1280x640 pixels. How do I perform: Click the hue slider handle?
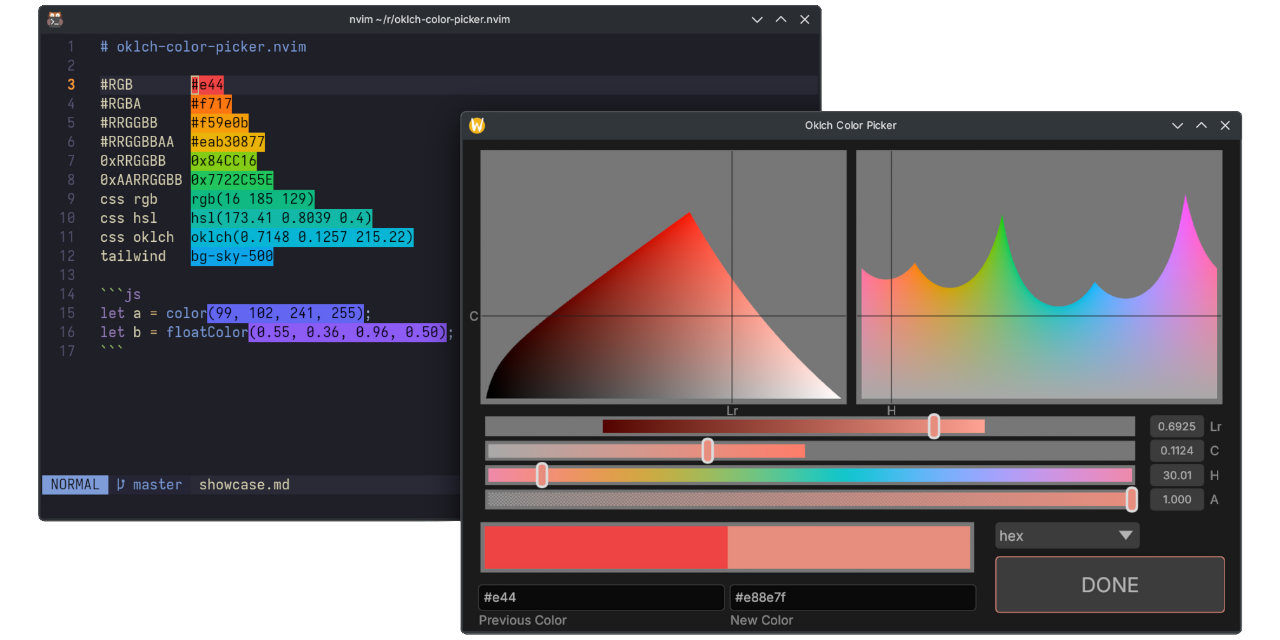tap(541, 475)
